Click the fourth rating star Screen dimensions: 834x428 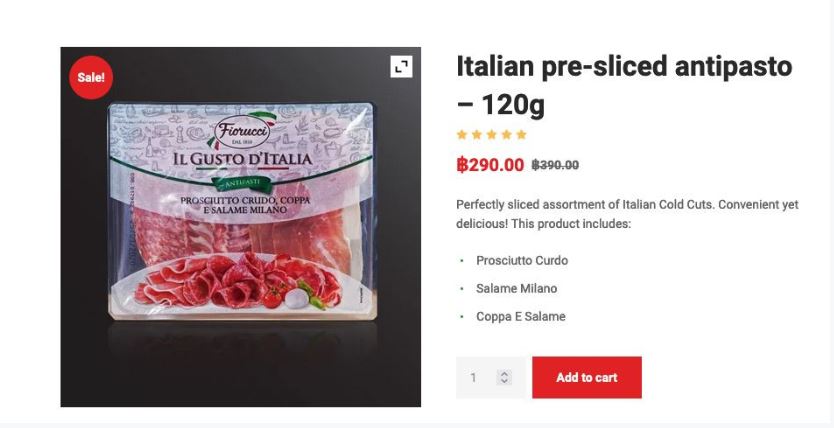click(x=506, y=135)
